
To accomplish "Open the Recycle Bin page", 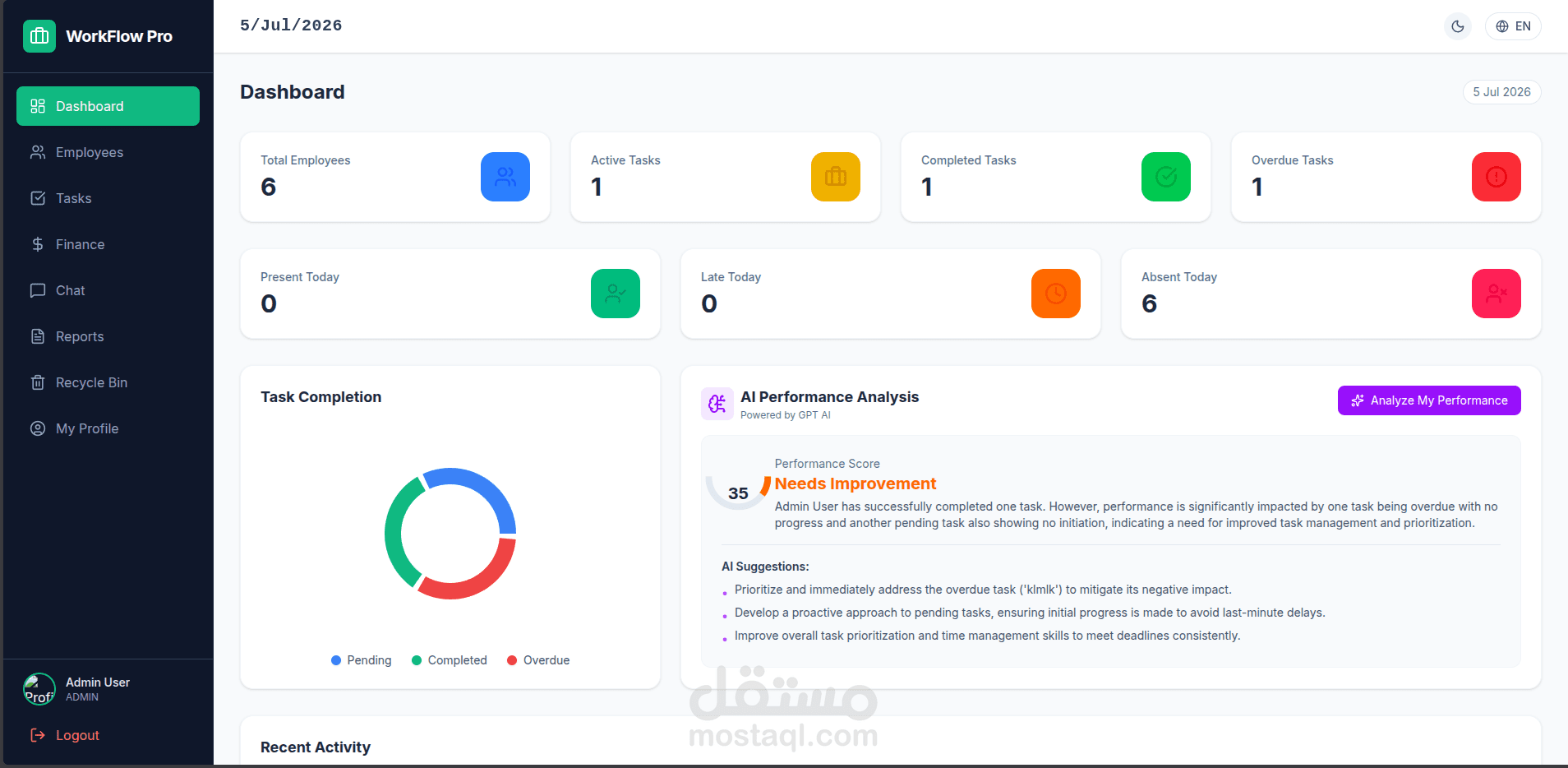I will tap(108, 382).
